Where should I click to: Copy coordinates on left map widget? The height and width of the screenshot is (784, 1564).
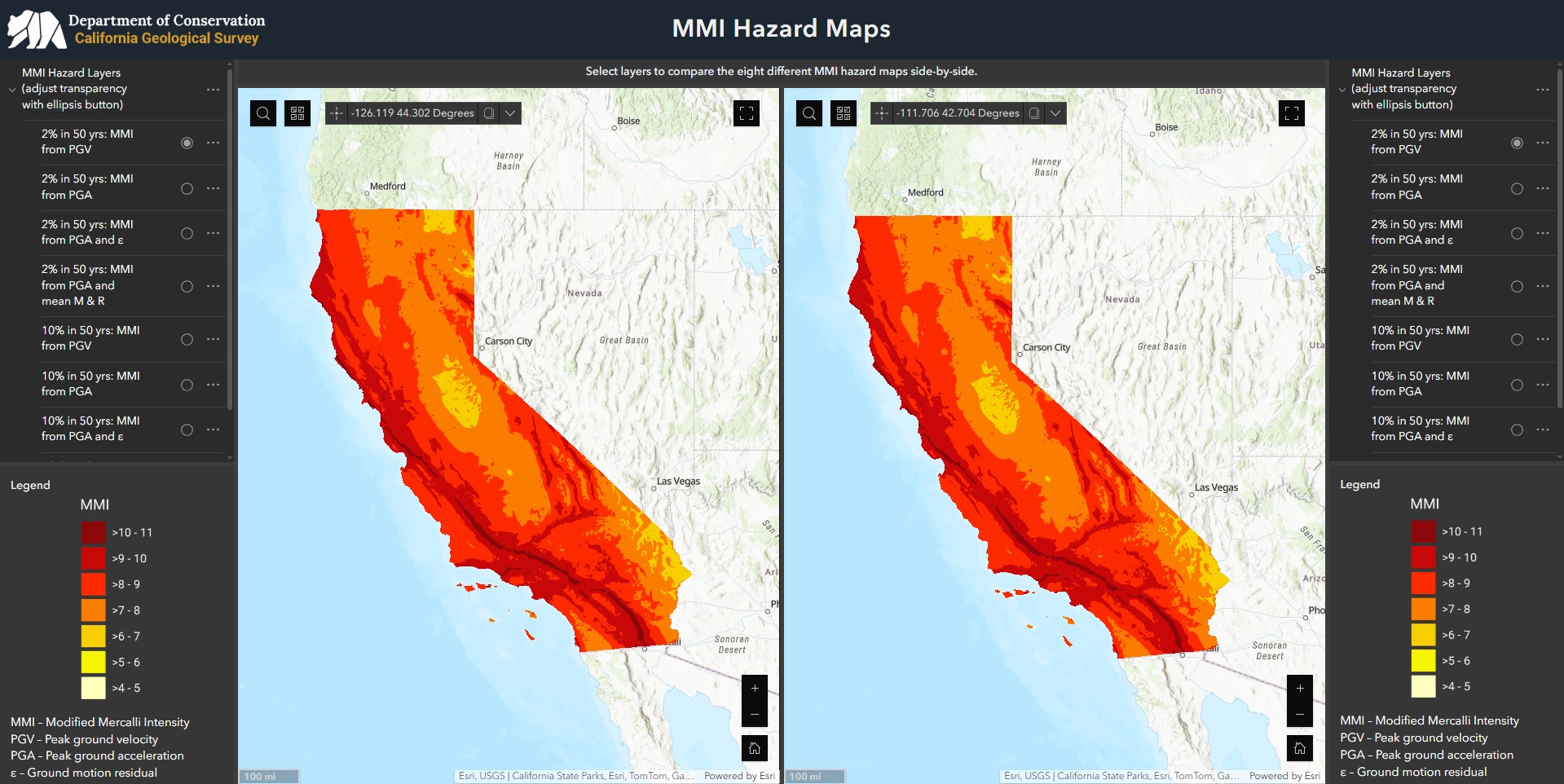[x=489, y=113]
